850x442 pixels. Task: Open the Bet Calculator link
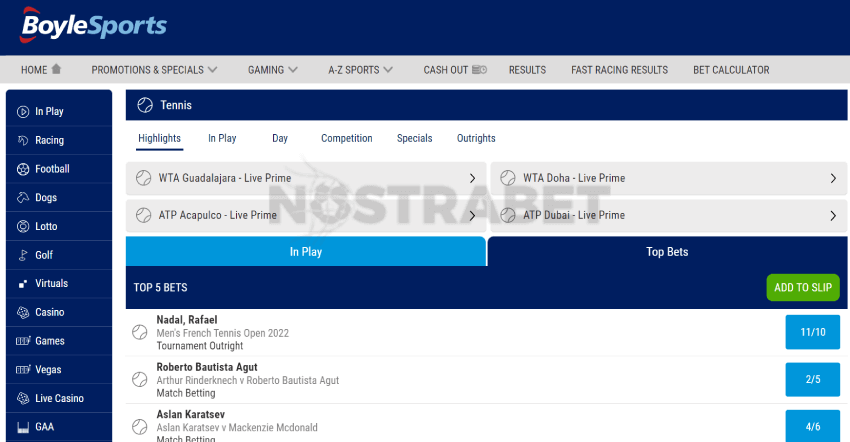[x=731, y=70]
